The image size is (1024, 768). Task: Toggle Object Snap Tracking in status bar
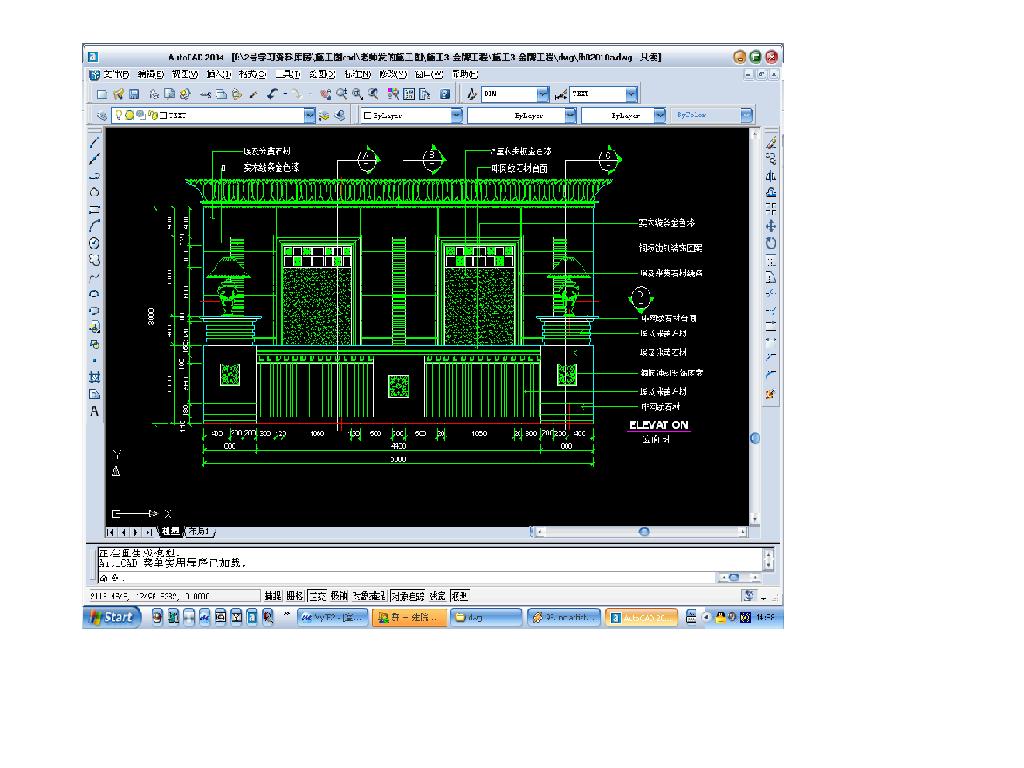[407, 595]
